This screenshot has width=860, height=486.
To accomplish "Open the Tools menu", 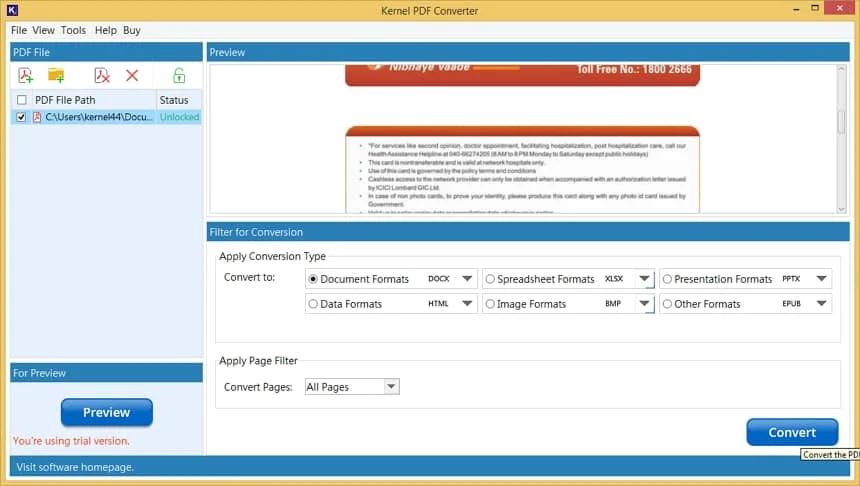I will pos(73,30).
